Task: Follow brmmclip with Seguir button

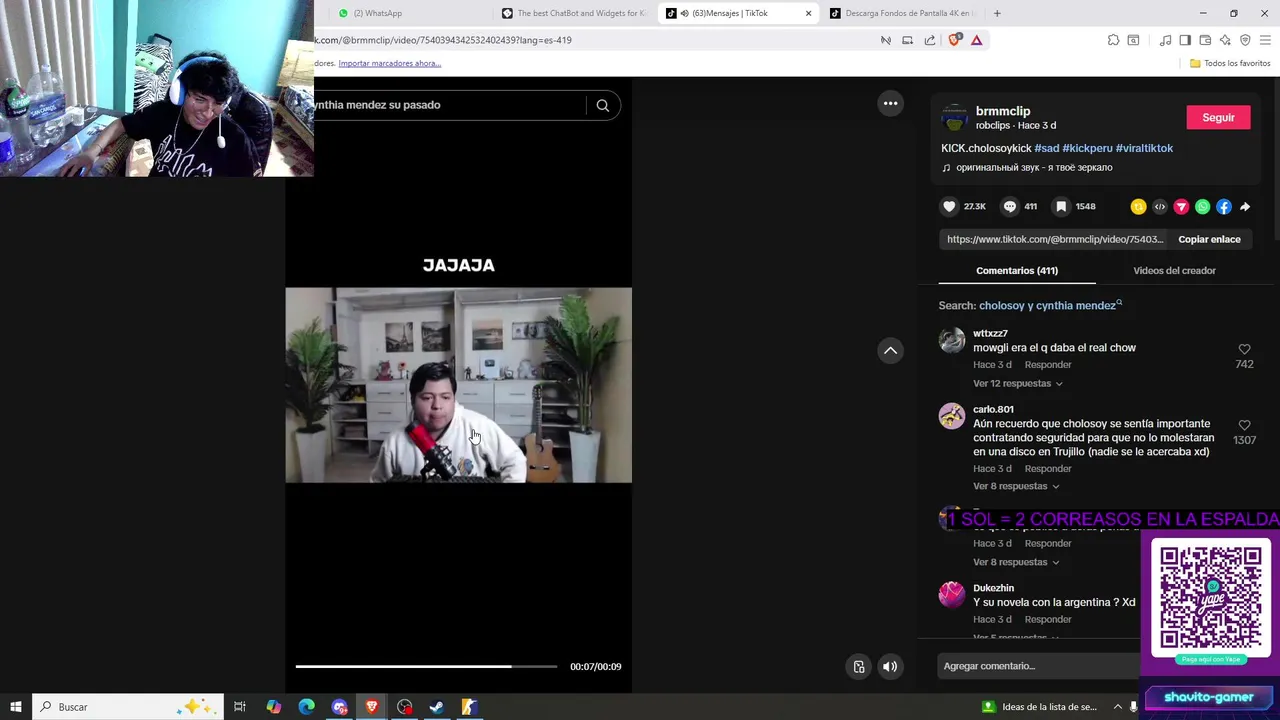Action: pyautogui.click(x=1218, y=117)
